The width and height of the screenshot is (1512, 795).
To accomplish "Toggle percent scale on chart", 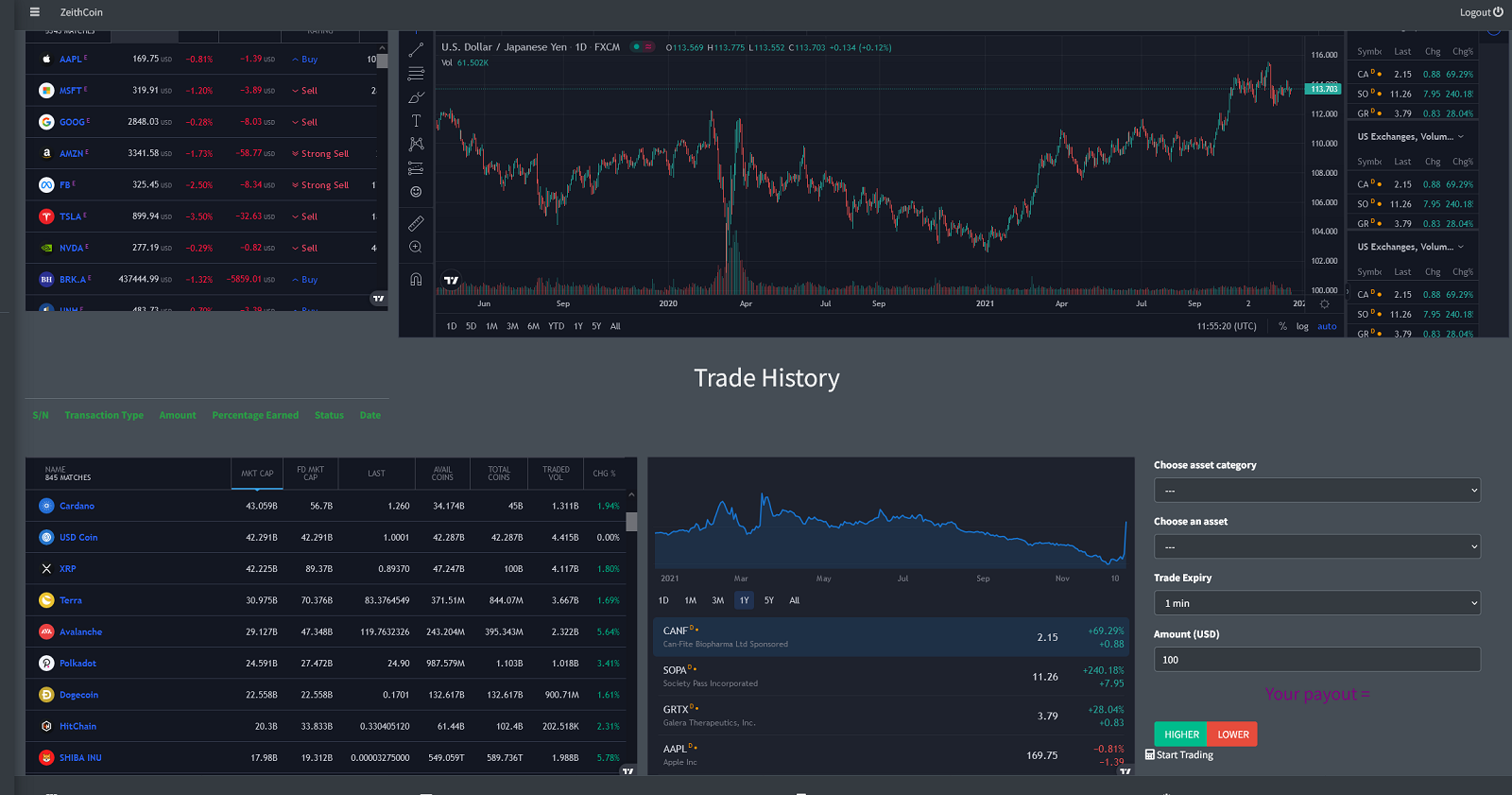I will pos(1282,326).
